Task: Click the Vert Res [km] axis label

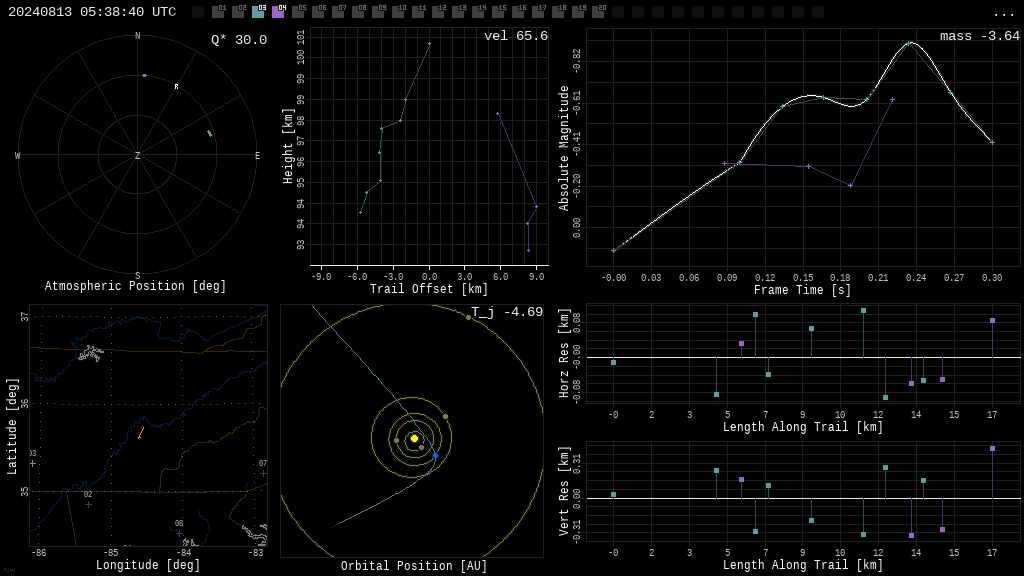Action: 564,491
